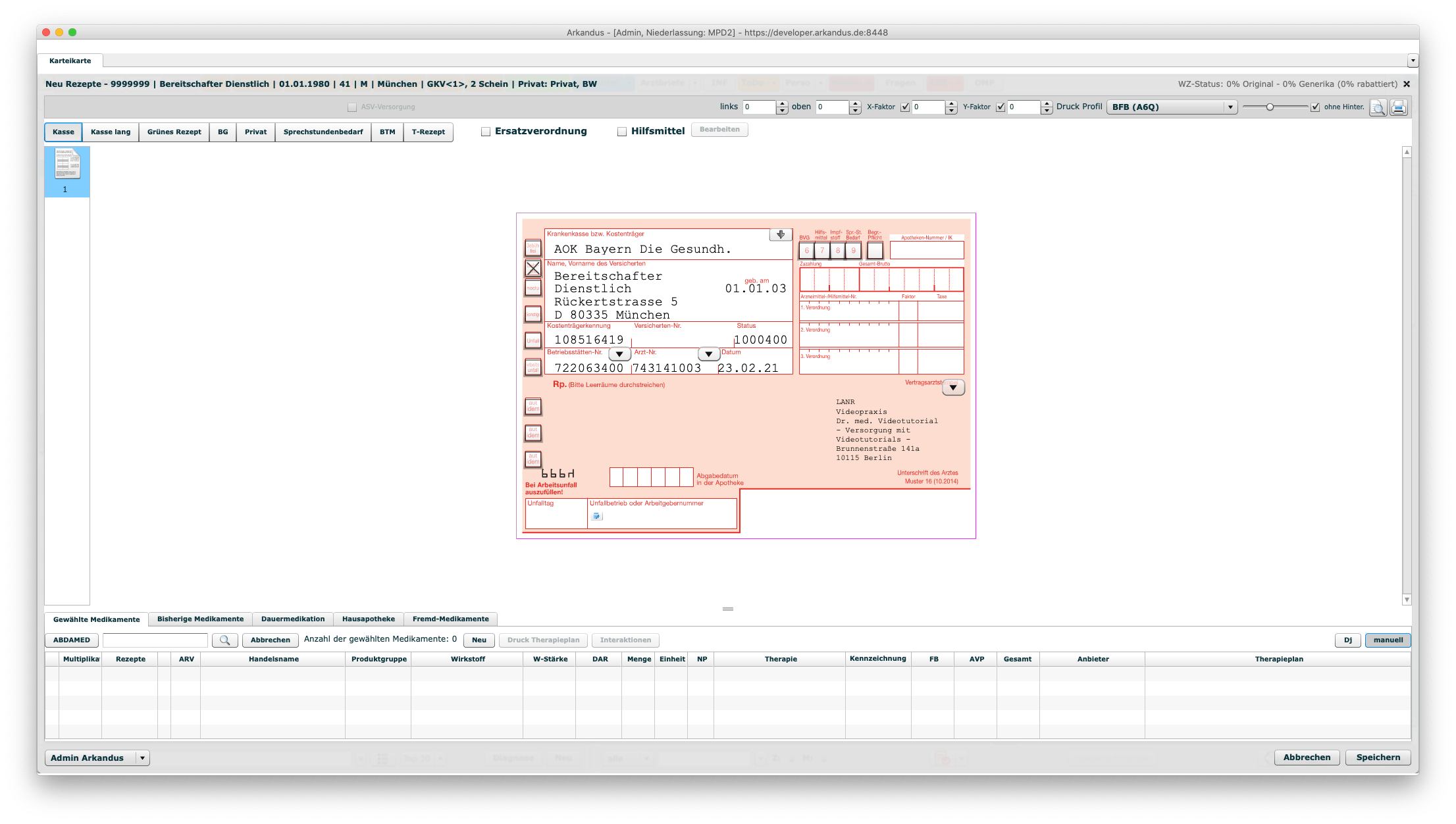
Task: Adjust the print transparency slider
Action: [x=1270, y=107]
